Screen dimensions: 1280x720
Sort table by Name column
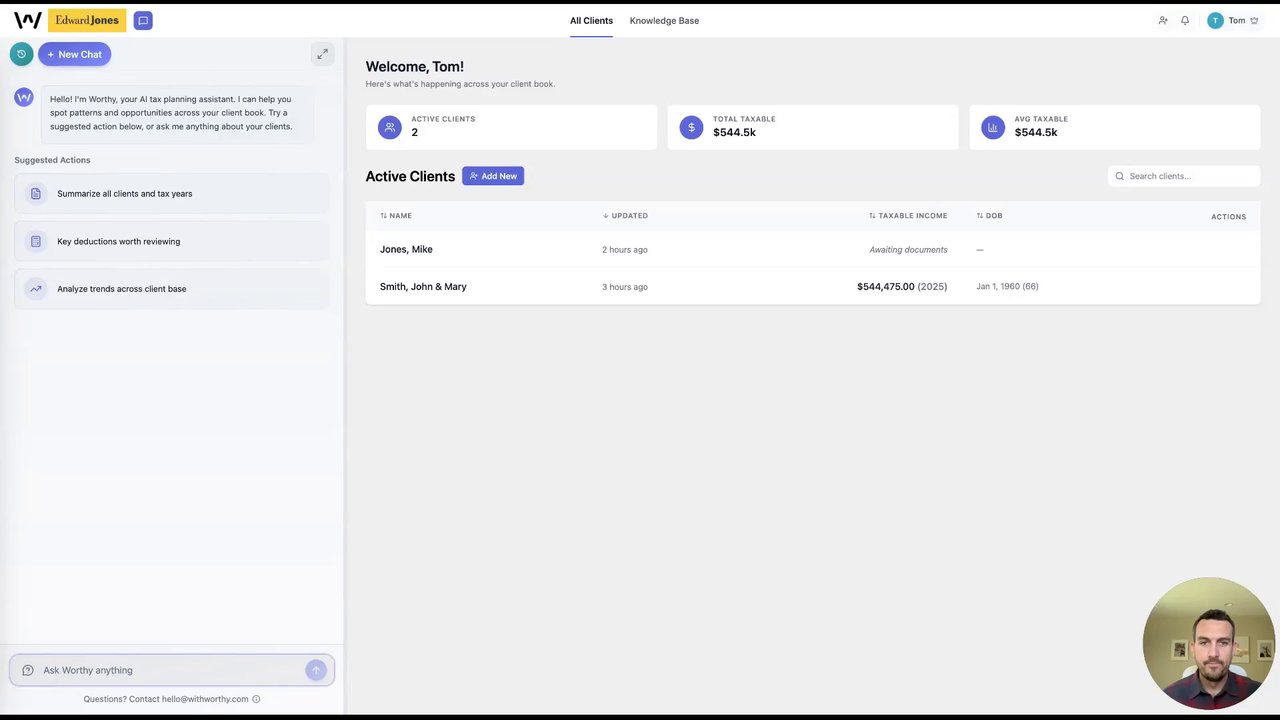pyautogui.click(x=396, y=215)
